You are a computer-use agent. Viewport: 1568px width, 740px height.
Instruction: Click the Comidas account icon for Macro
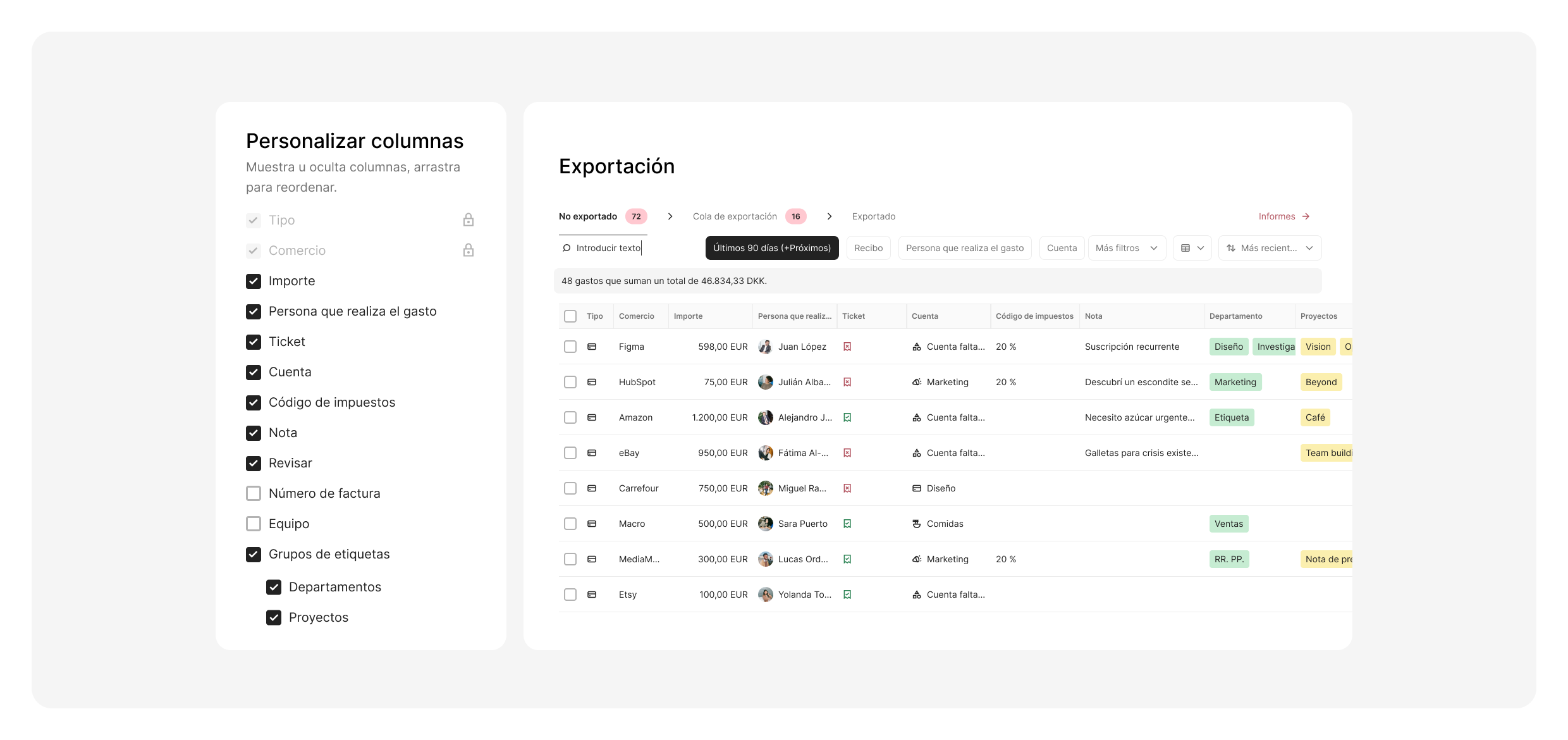pos(916,524)
